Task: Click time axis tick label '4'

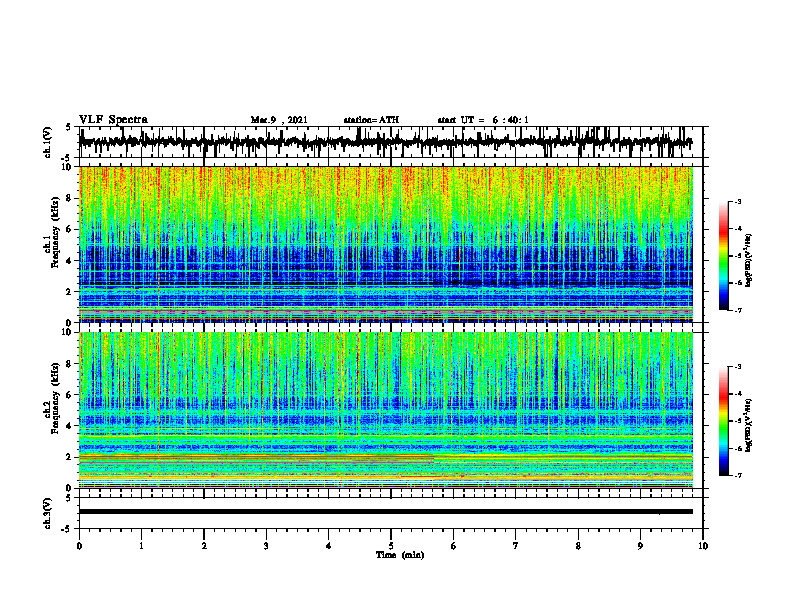Action: point(329,546)
